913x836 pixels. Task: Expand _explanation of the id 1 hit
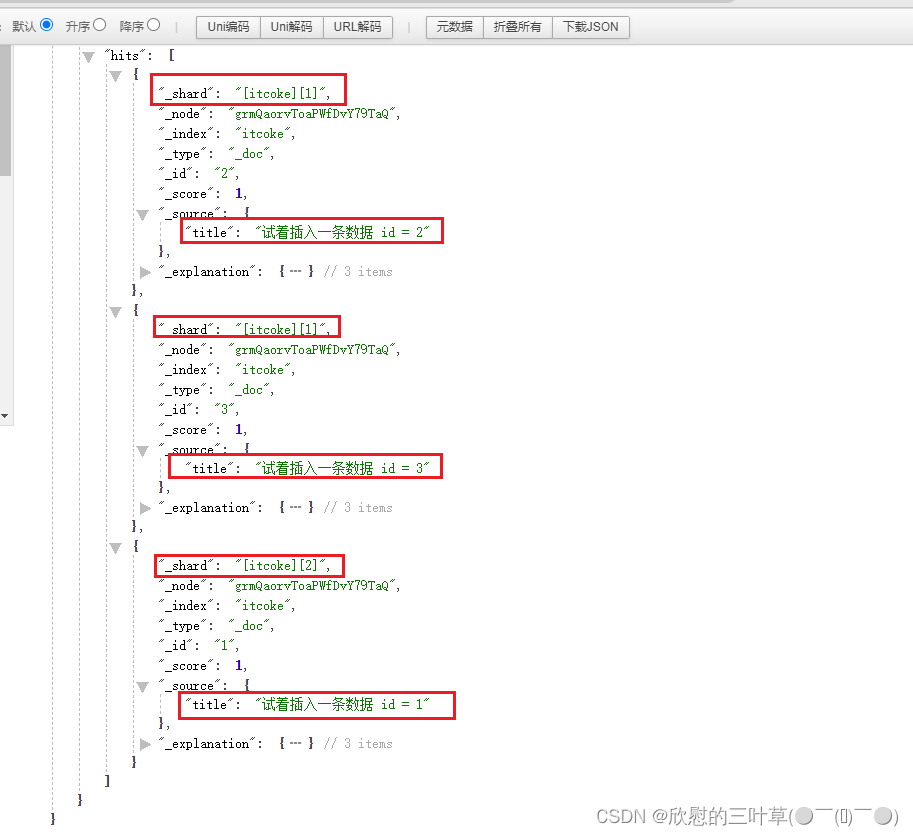pos(145,744)
